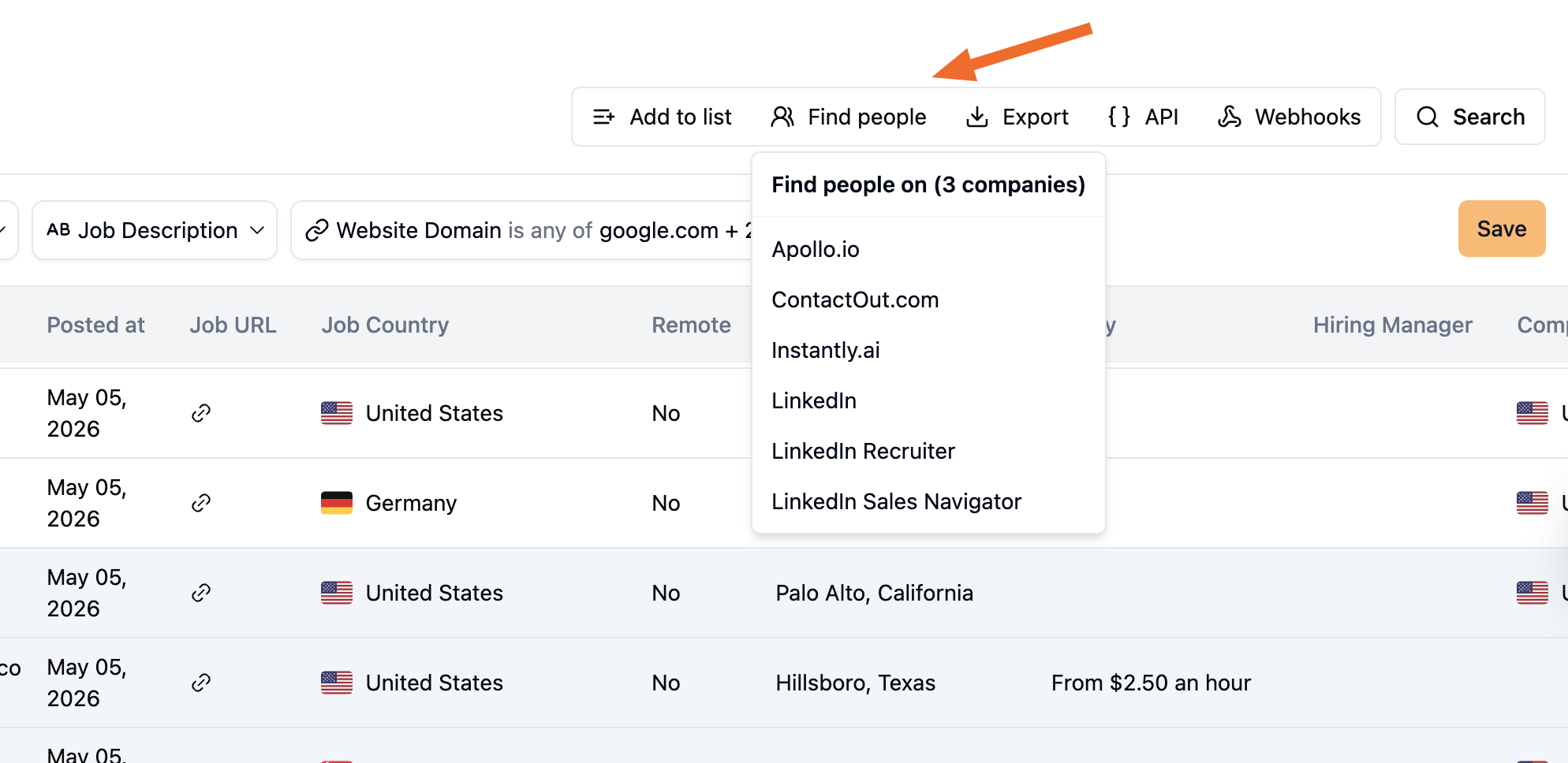This screenshot has width=1568, height=763.
Task: Click the Add to list icon
Action: pyautogui.click(x=603, y=117)
